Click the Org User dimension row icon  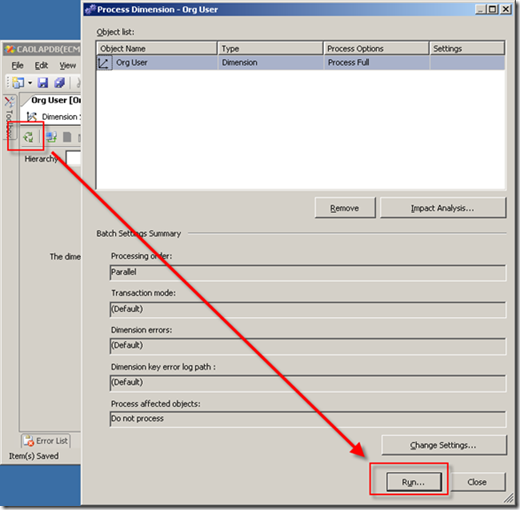point(104,63)
